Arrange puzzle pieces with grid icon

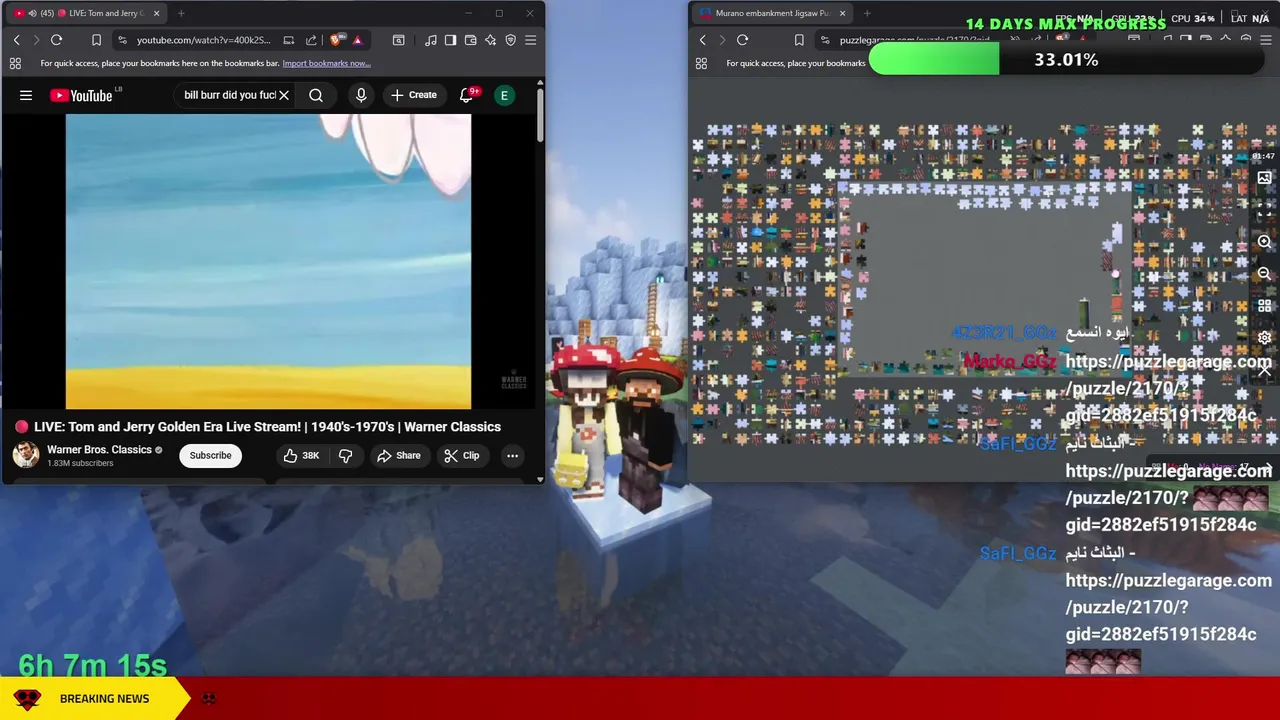[1264, 305]
